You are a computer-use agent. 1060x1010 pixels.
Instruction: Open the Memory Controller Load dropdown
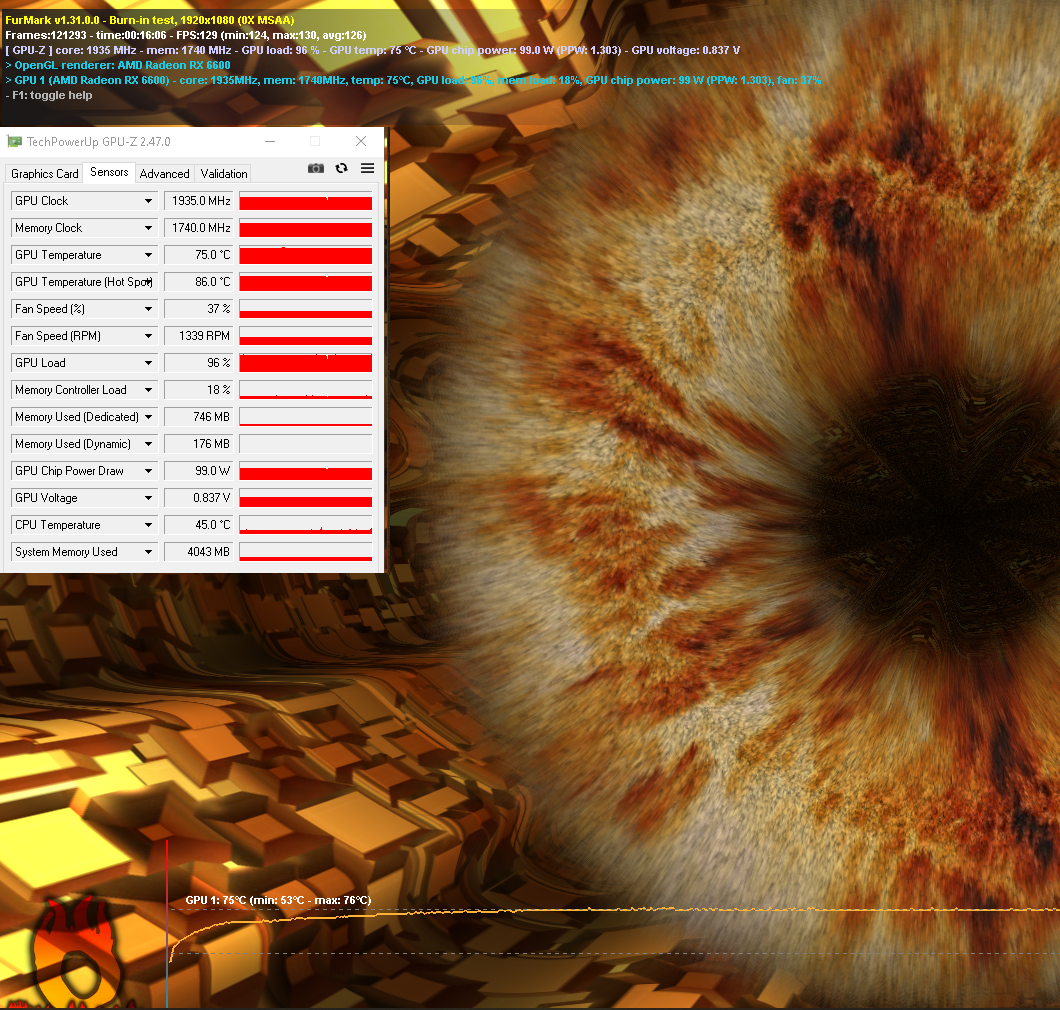148,390
